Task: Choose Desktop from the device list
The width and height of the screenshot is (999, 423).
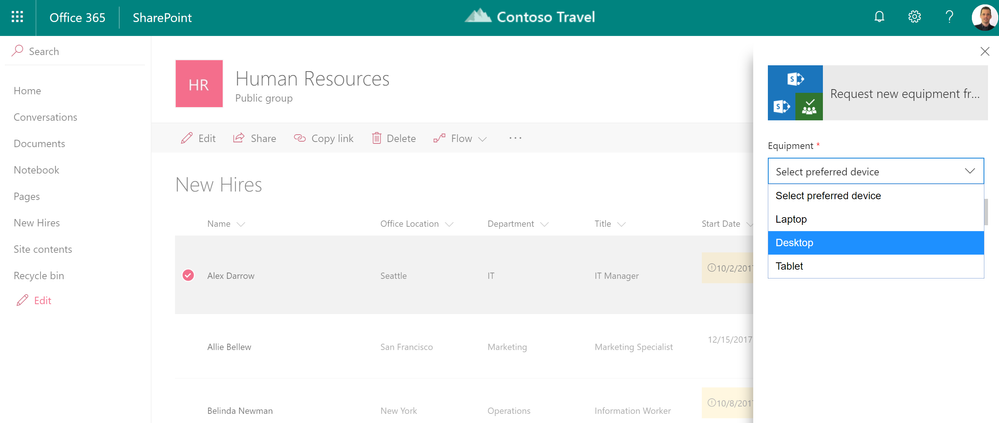Action: [x=875, y=243]
